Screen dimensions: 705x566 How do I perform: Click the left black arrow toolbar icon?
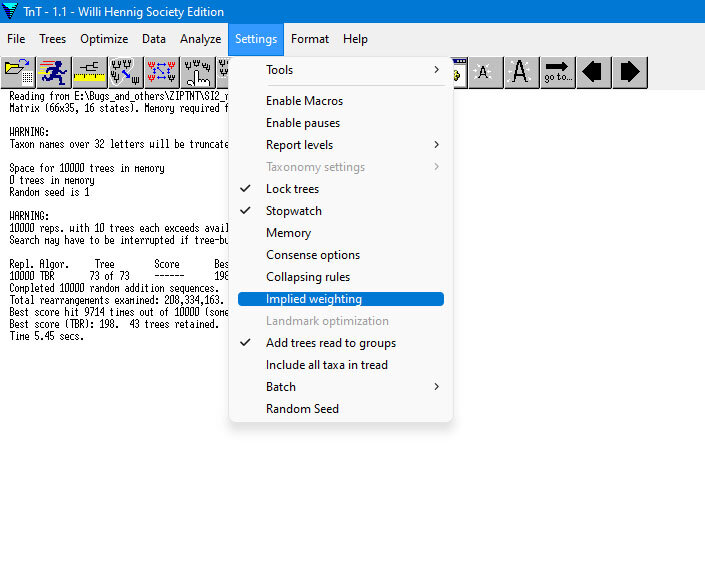click(593, 72)
